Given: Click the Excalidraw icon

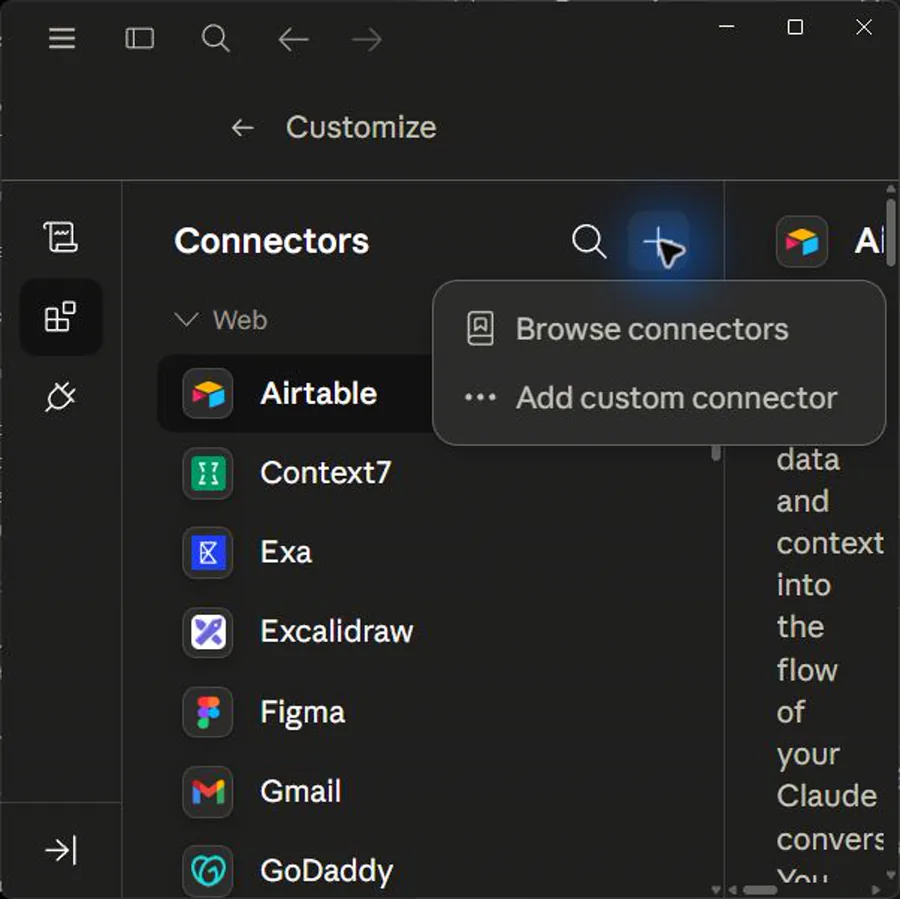Looking at the screenshot, I should click(208, 632).
